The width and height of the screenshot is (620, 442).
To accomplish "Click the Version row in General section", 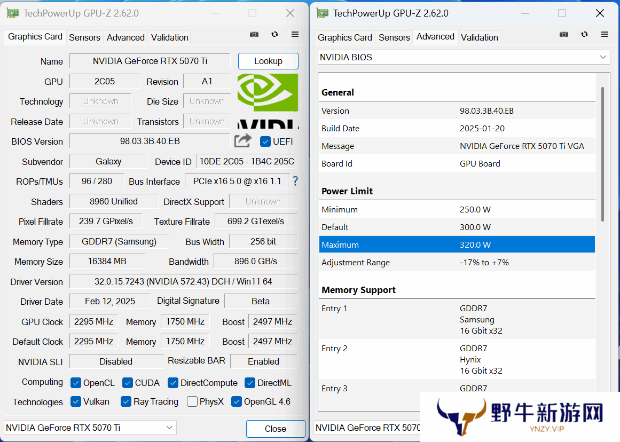I will tap(457, 111).
